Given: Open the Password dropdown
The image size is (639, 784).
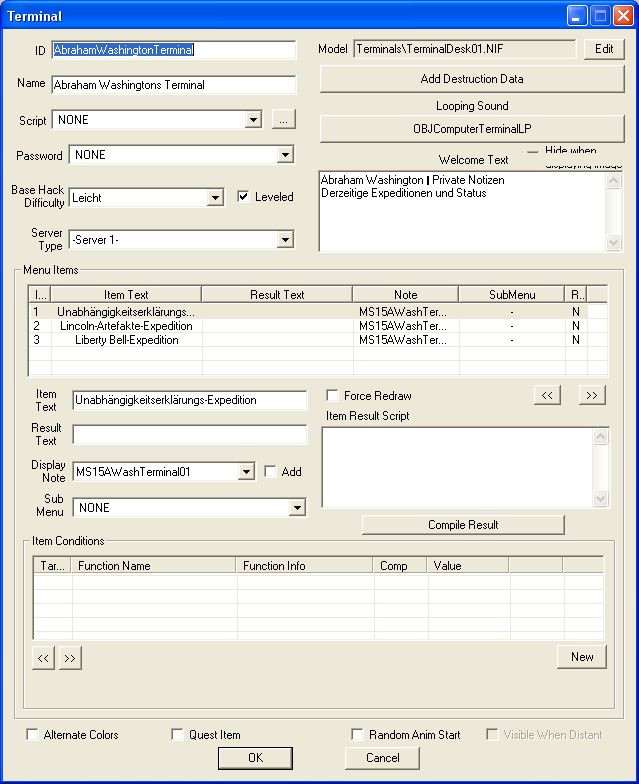Looking at the screenshot, I should click(286, 155).
